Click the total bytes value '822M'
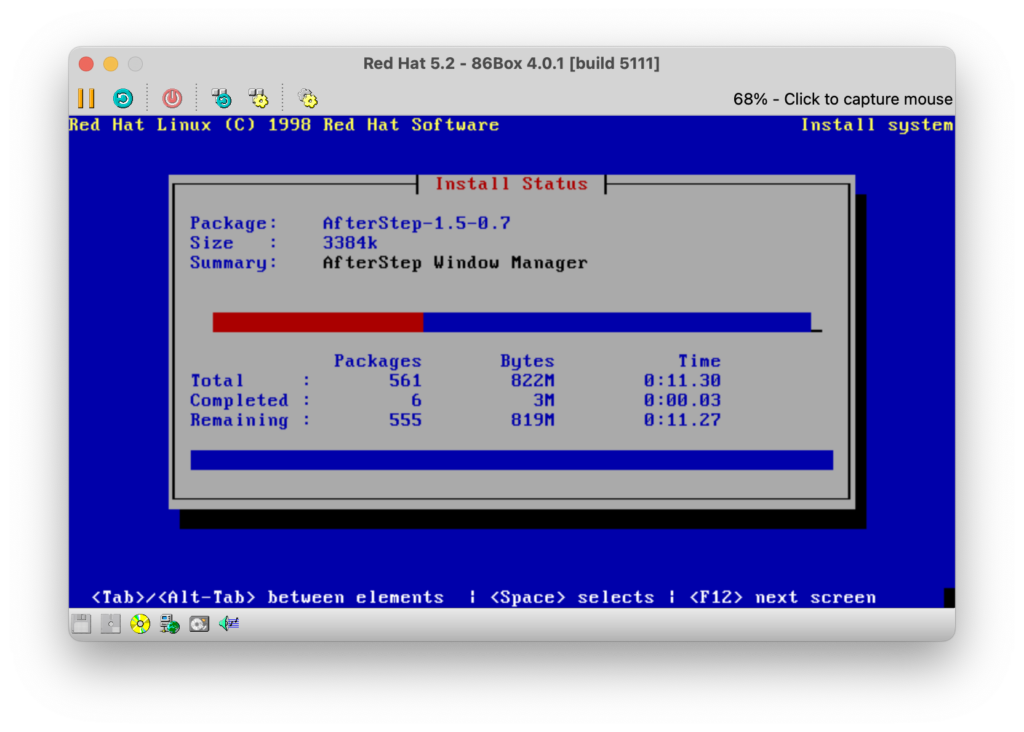This screenshot has width=1024, height=732. click(x=533, y=381)
